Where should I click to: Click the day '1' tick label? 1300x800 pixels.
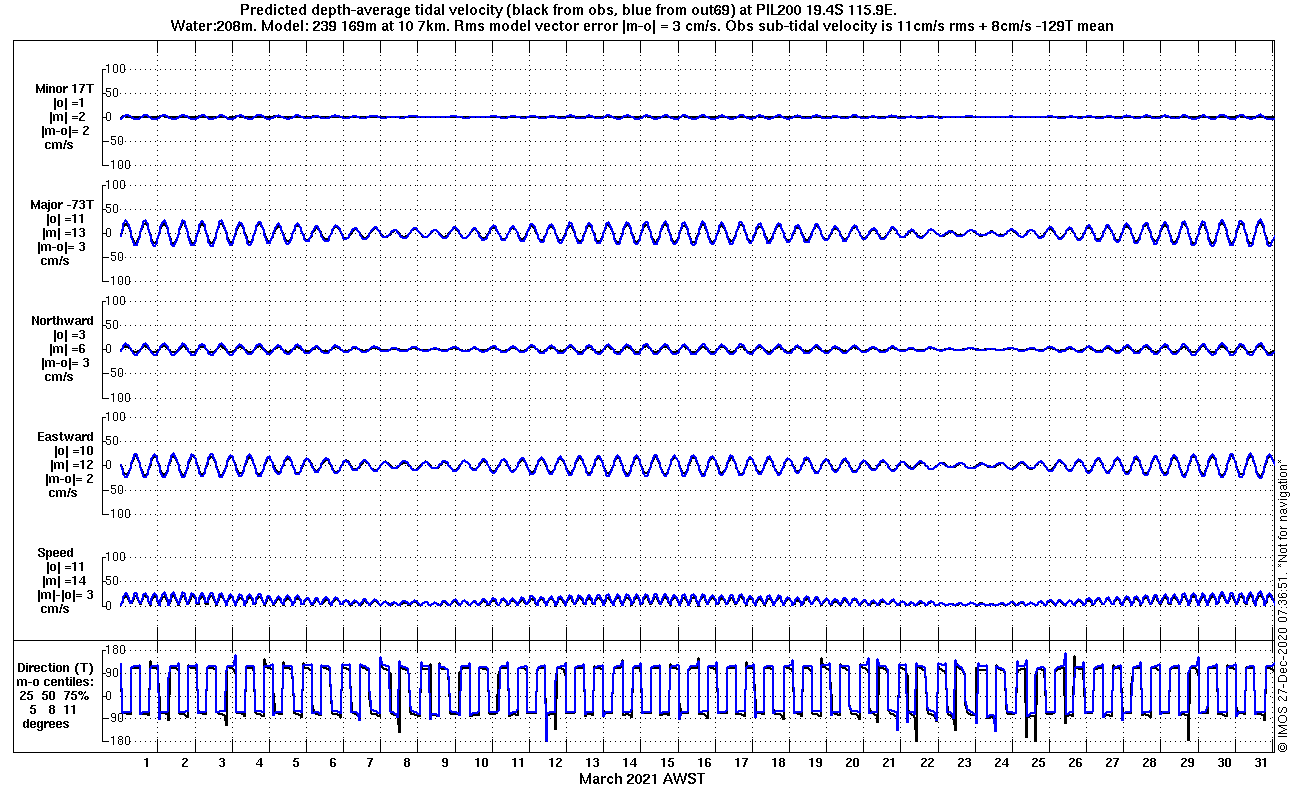pos(147,763)
